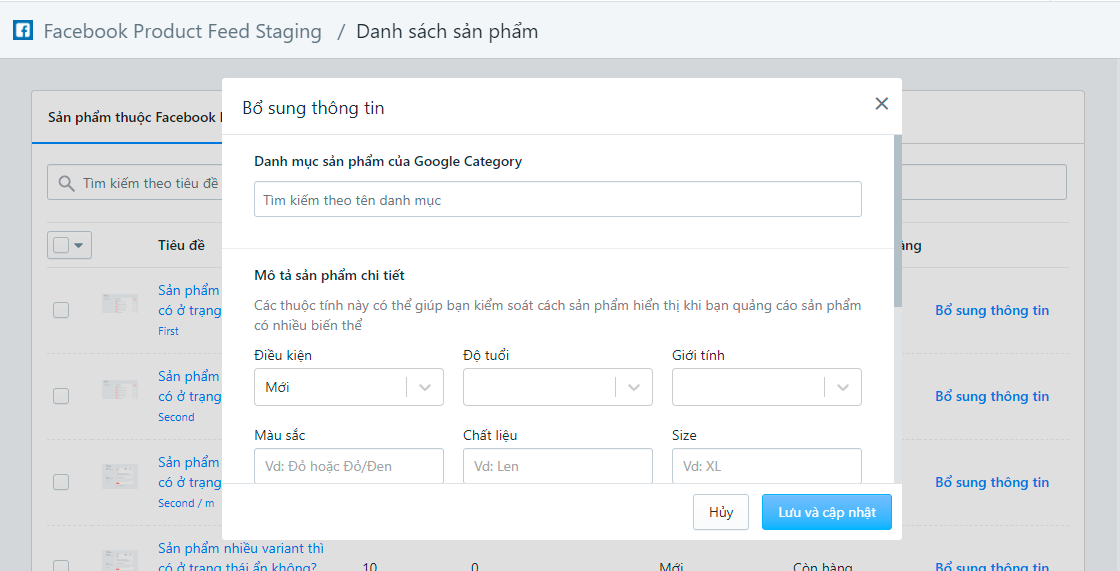1120x571 pixels.
Task: Close the Bổ sung thông tin dialog
Action: click(881, 103)
